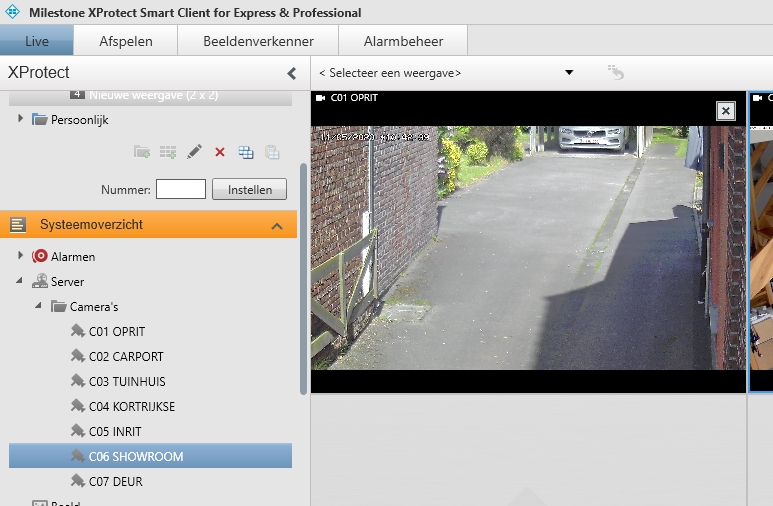Click the camera icon beside C01 OPRIT title
The height and width of the screenshot is (506, 773).
(320, 98)
